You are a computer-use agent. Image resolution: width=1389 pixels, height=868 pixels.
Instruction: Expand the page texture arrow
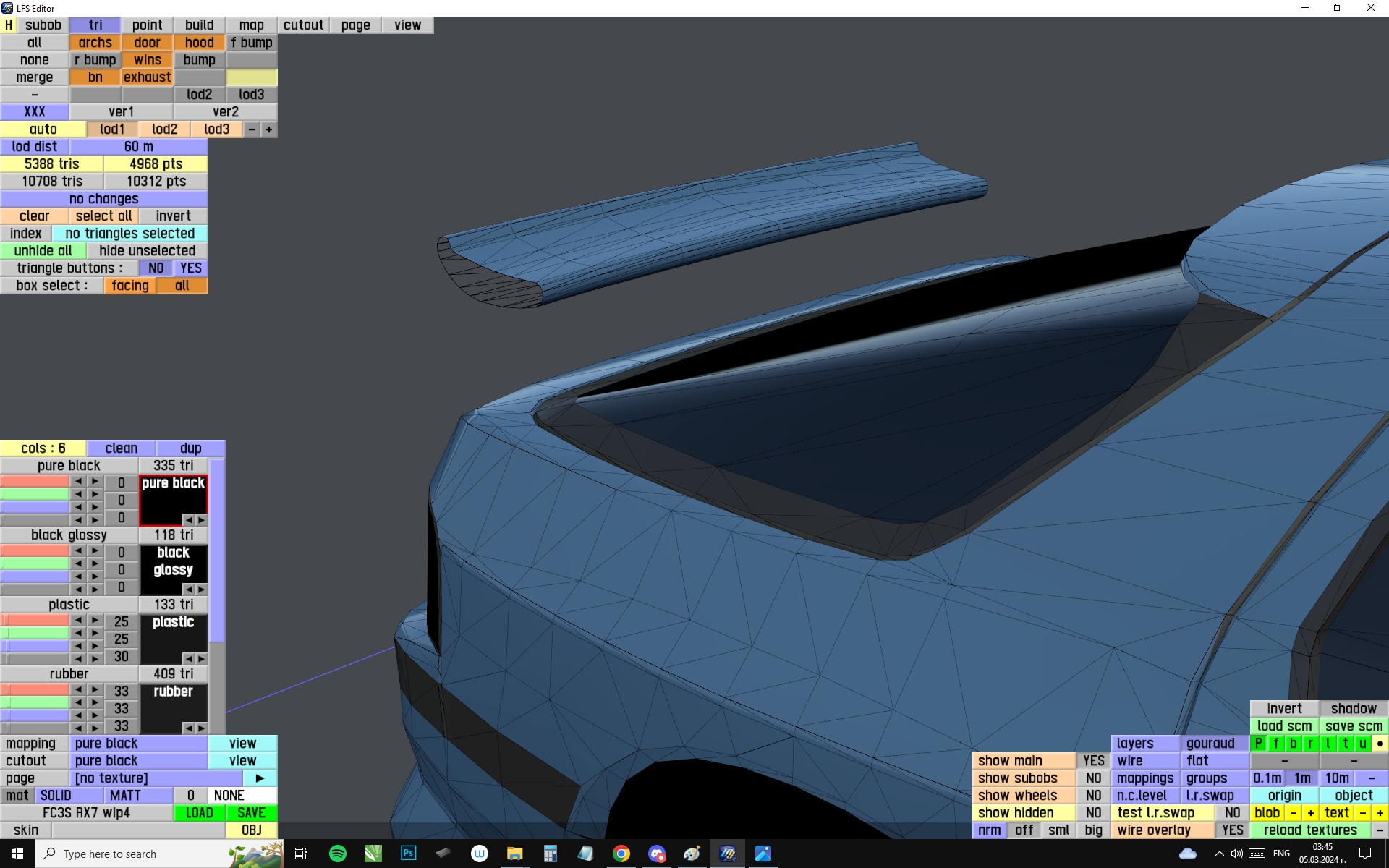[x=260, y=778]
